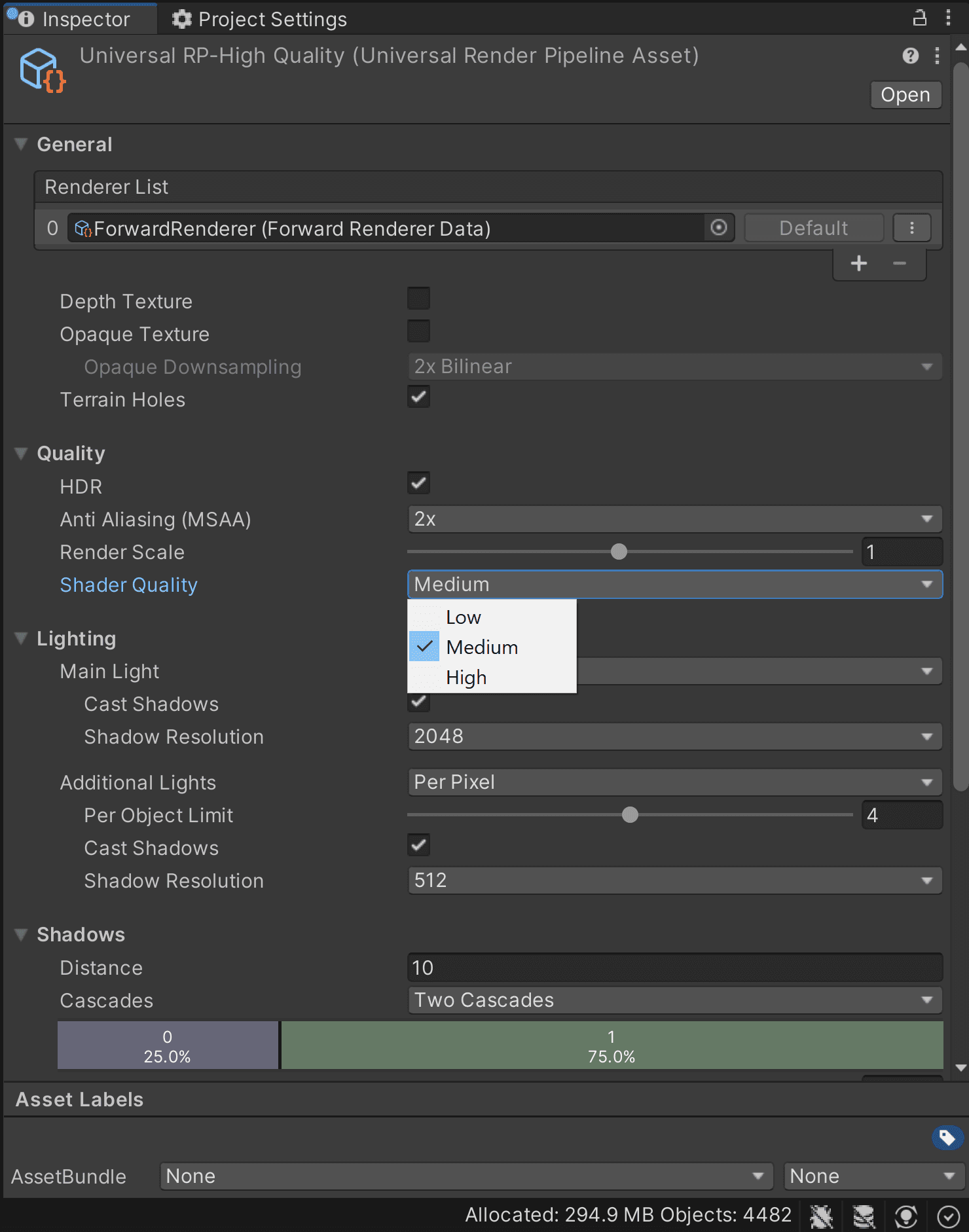This screenshot has height=1232, width=969.
Task: Open the Main Light Shadow Resolution 2048 dropdown
Action: pyautogui.click(x=675, y=736)
